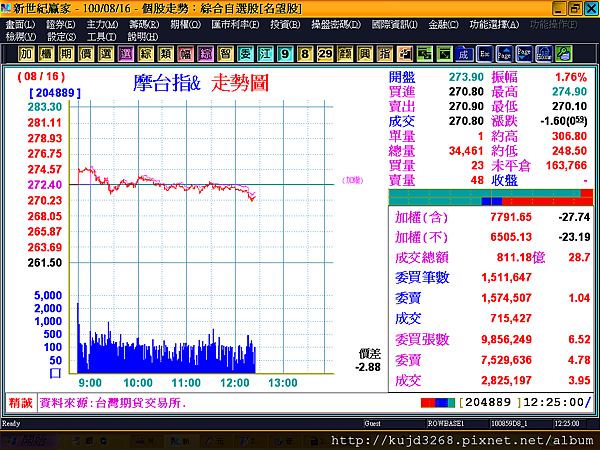The height and width of the screenshot is (450, 600).
Task: Click the 最高 value 274.90
Action: click(569, 92)
